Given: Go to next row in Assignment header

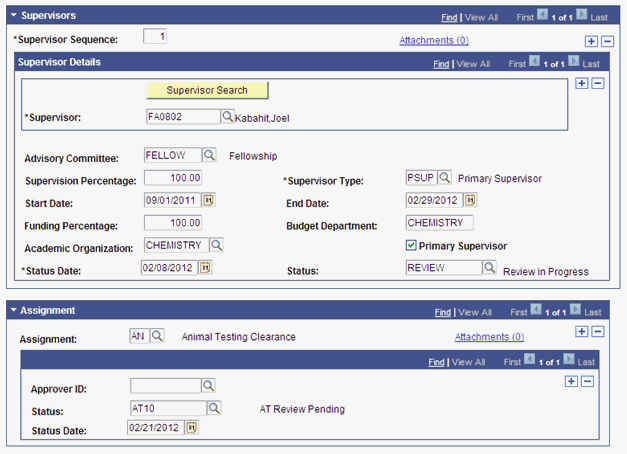Looking at the screenshot, I should pyautogui.click(x=575, y=310).
